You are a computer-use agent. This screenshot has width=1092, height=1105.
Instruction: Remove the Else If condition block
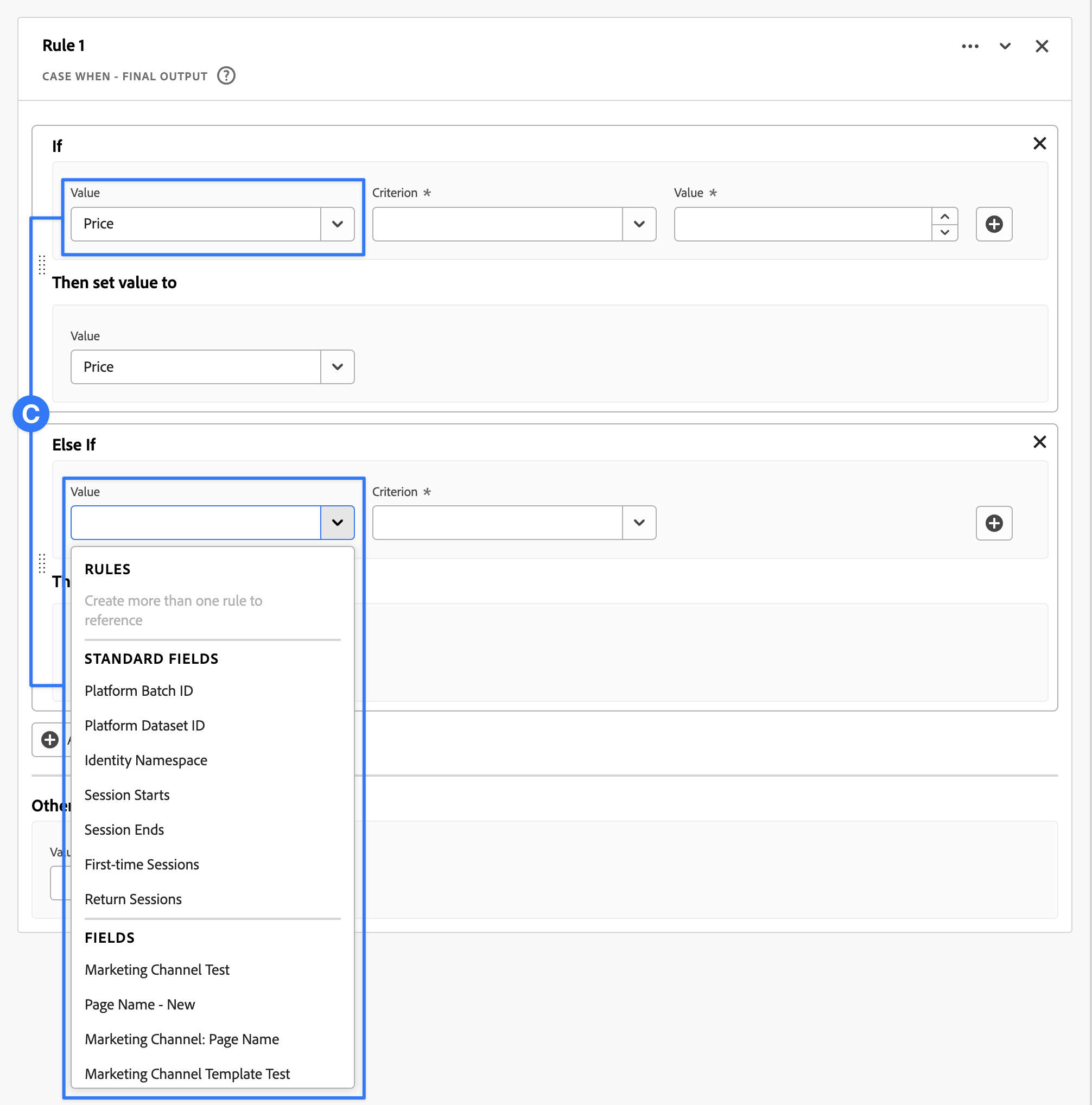point(1039,442)
